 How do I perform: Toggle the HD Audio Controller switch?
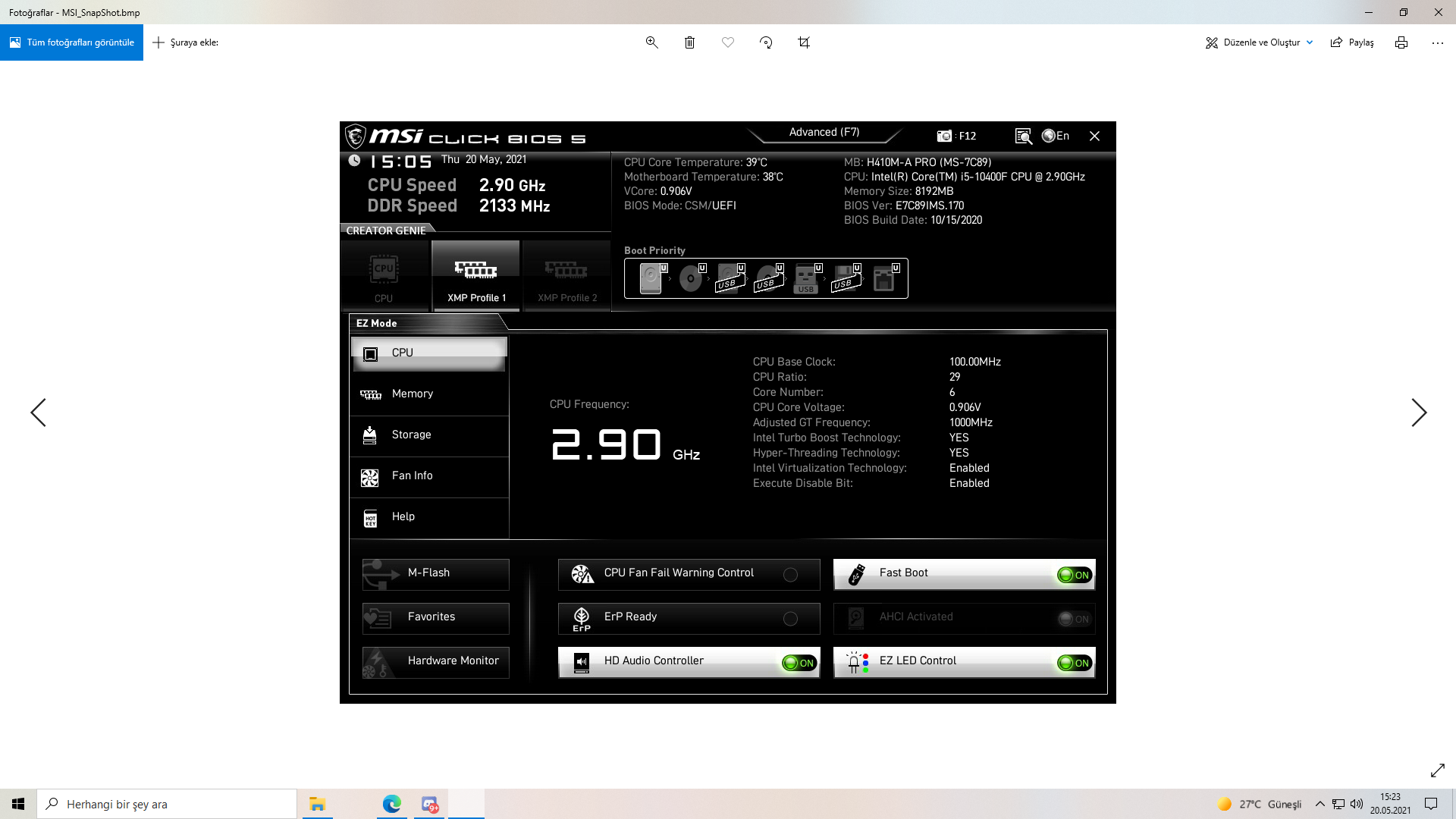tap(799, 663)
